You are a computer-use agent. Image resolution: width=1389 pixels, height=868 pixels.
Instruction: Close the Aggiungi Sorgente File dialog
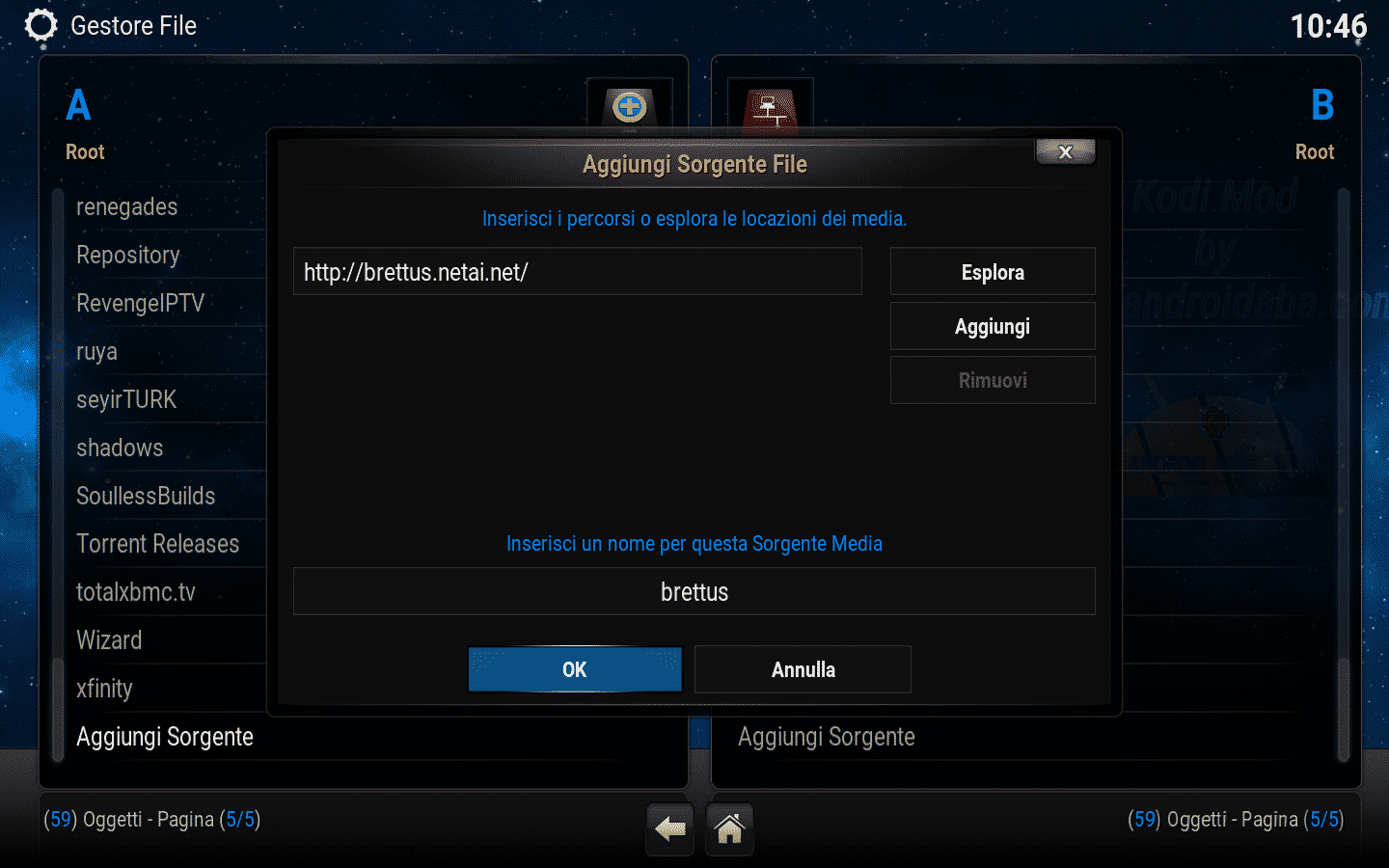coord(1065,151)
